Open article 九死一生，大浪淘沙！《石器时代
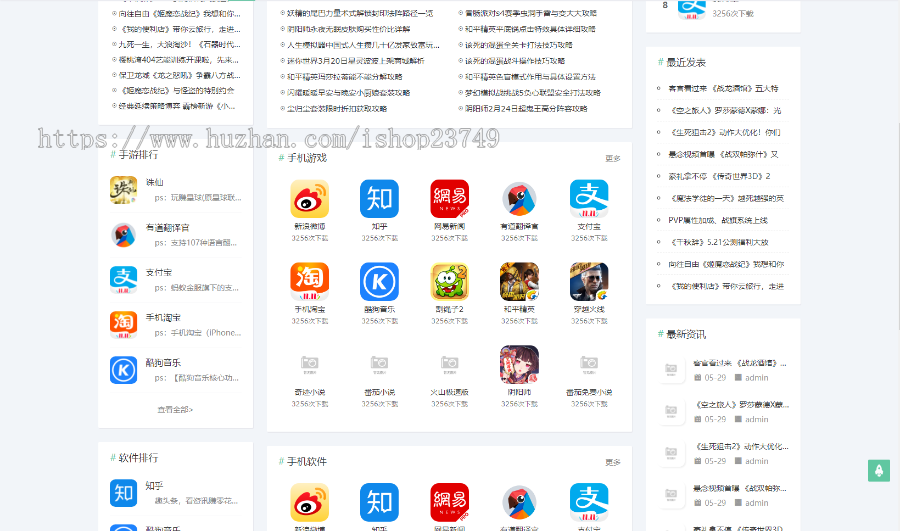 coord(180,44)
